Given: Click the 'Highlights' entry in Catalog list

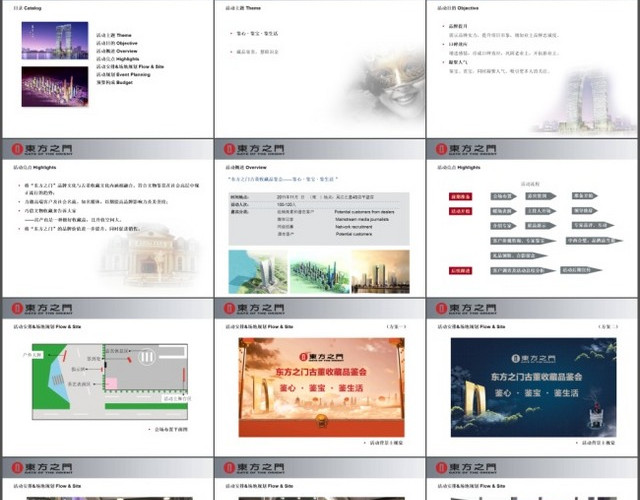Looking at the screenshot, I should tap(118, 59).
